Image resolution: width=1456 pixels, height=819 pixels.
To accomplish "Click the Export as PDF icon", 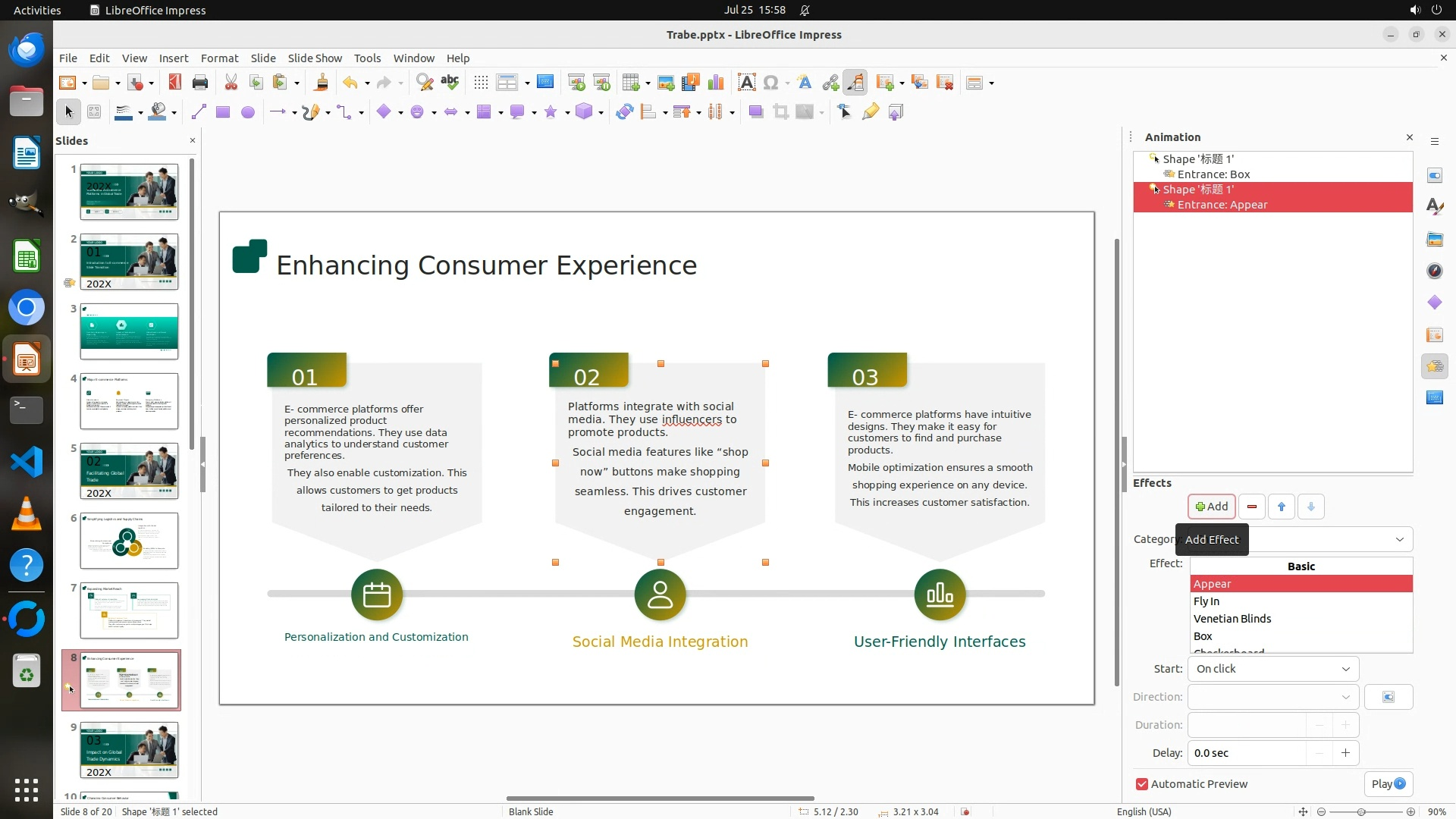I will [x=174, y=83].
